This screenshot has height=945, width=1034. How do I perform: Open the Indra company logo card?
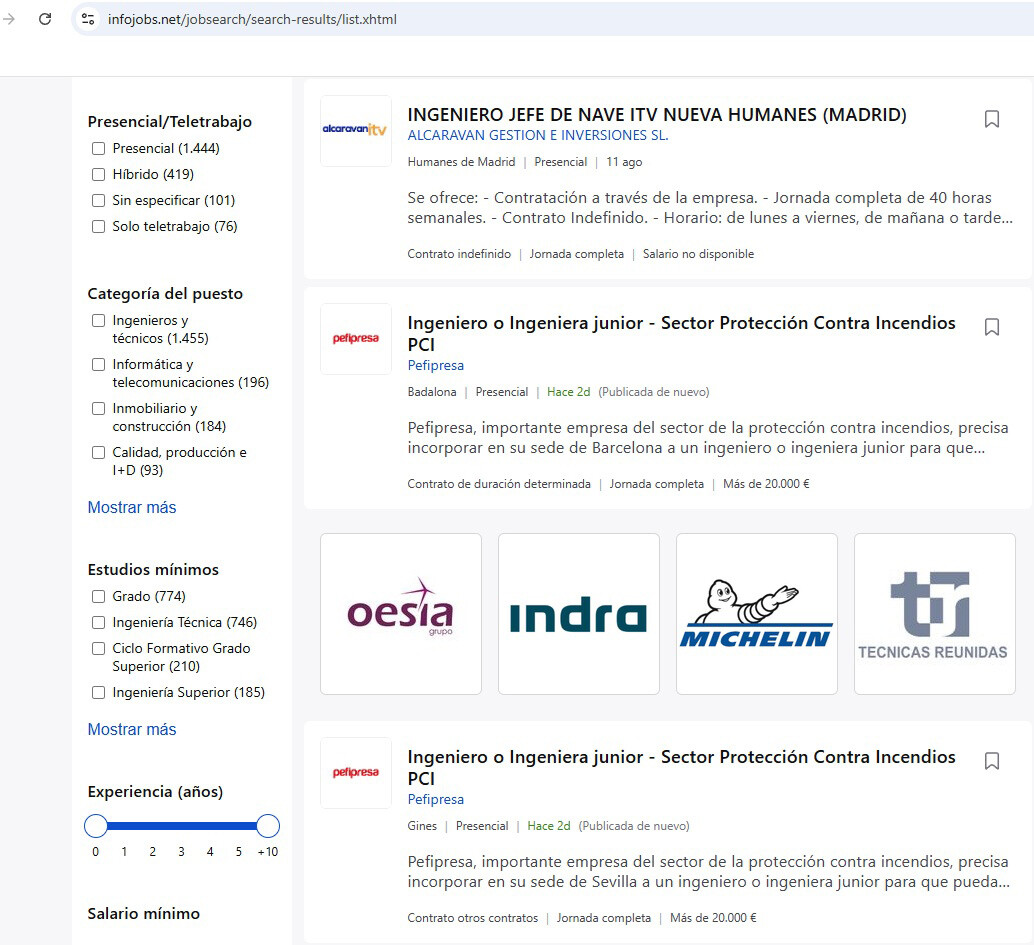point(578,613)
